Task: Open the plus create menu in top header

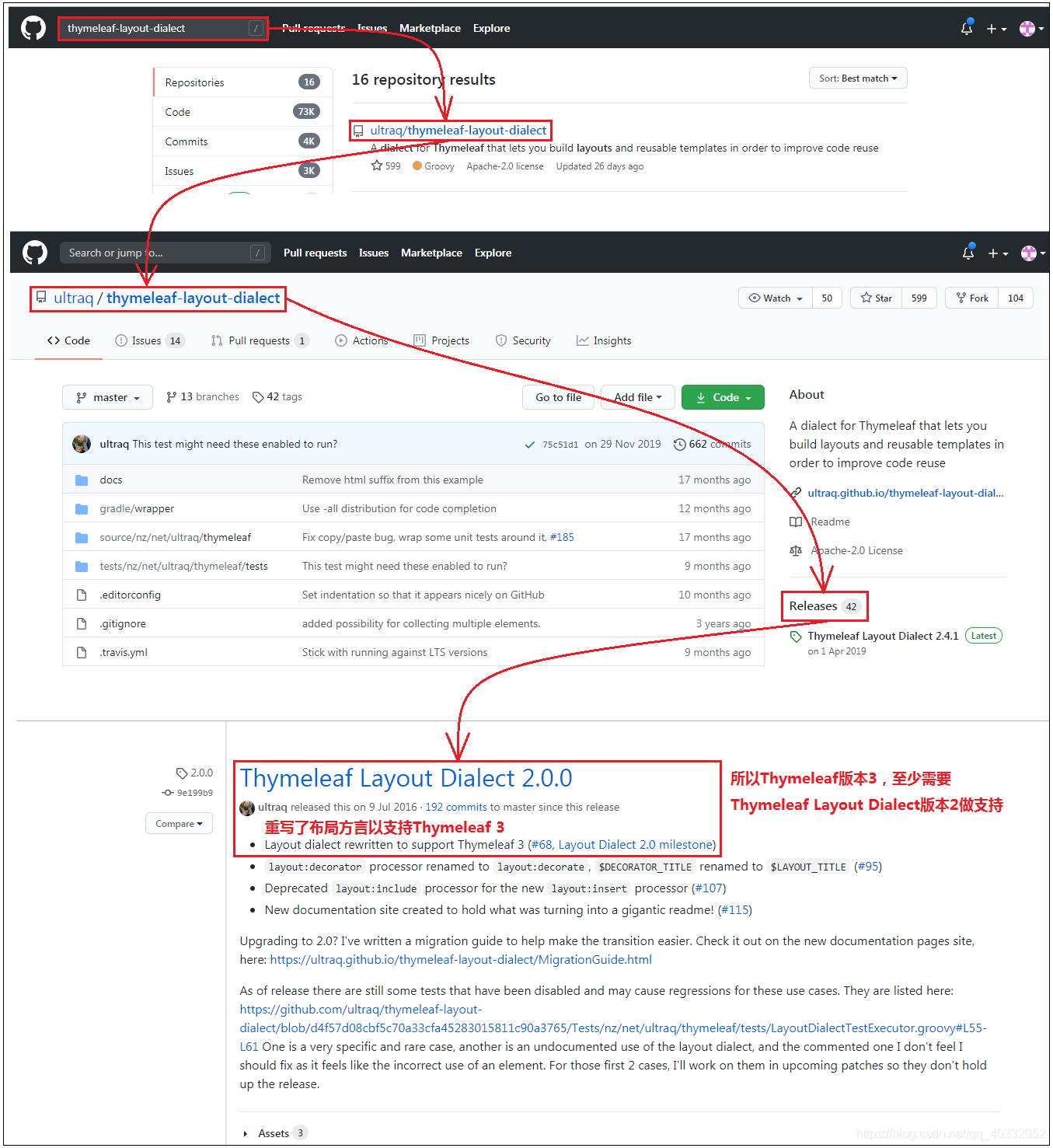Action: 996,29
